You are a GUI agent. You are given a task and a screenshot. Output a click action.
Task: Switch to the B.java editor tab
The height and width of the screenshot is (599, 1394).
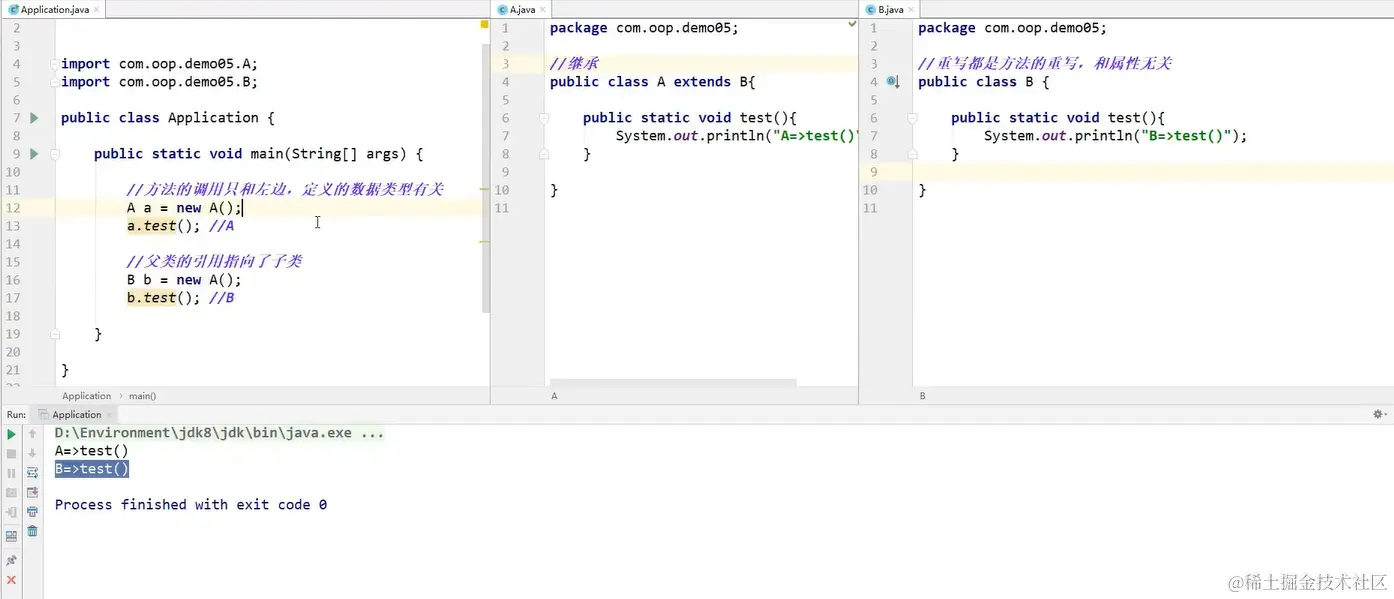pyautogui.click(x=890, y=9)
